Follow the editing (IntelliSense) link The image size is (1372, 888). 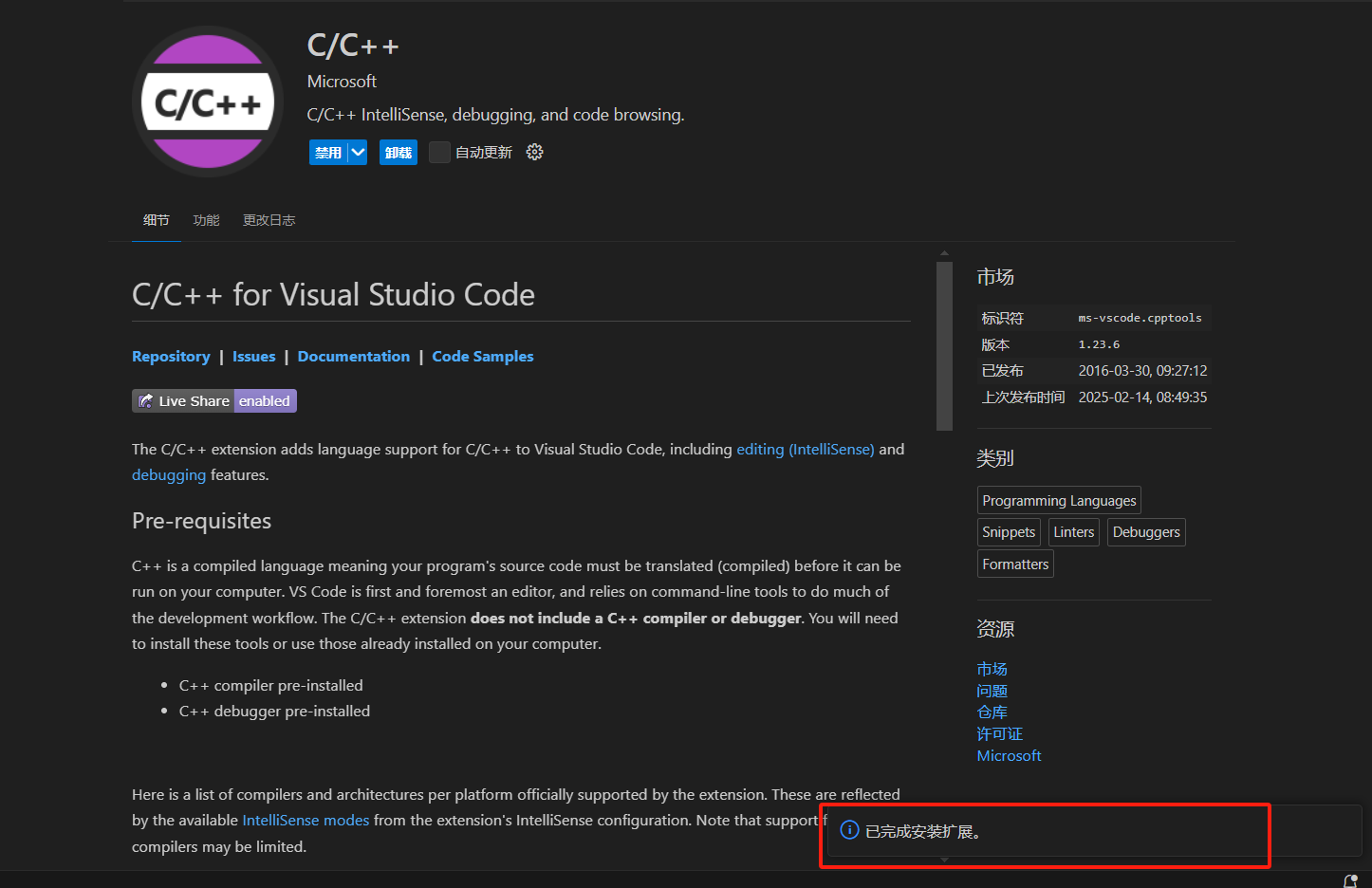pyautogui.click(x=806, y=450)
